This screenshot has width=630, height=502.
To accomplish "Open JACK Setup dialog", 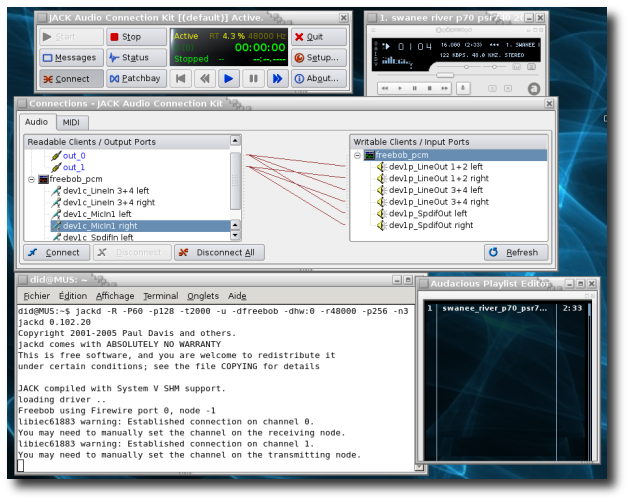I will (x=320, y=58).
